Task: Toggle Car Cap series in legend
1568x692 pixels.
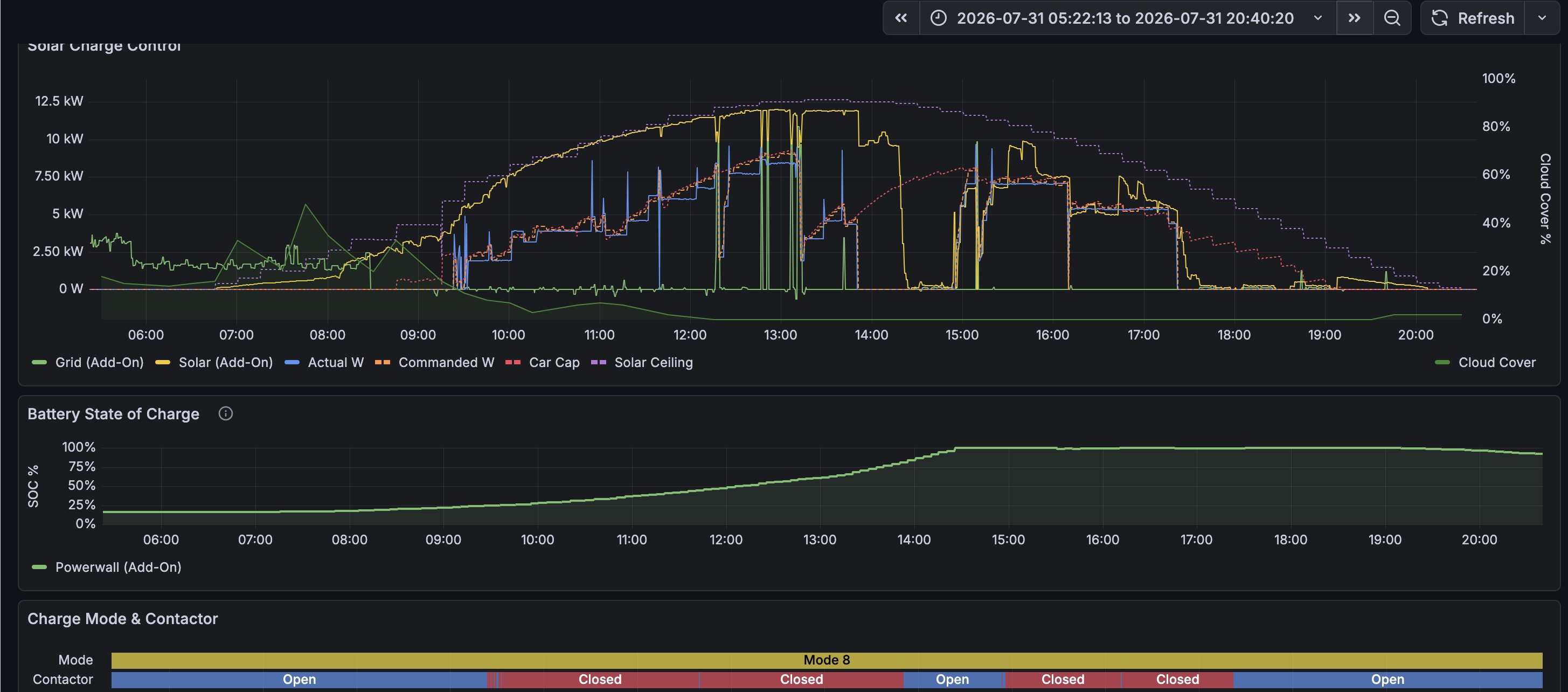Action: click(554, 363)
